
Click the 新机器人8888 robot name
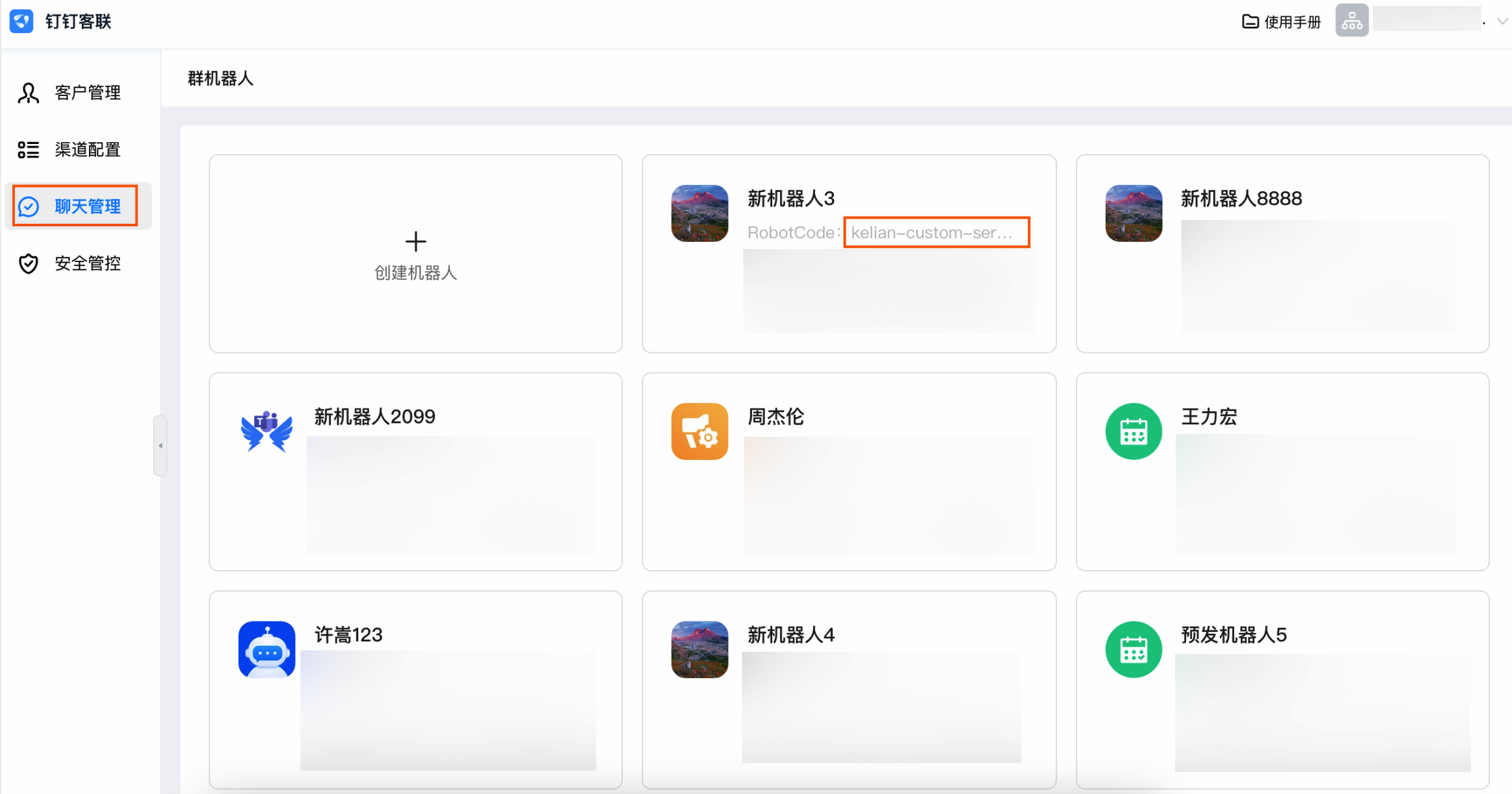[1241, 198]
